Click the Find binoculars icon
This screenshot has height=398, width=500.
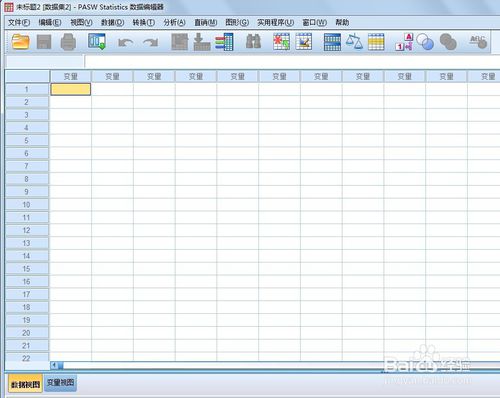[x=253, y=42]
